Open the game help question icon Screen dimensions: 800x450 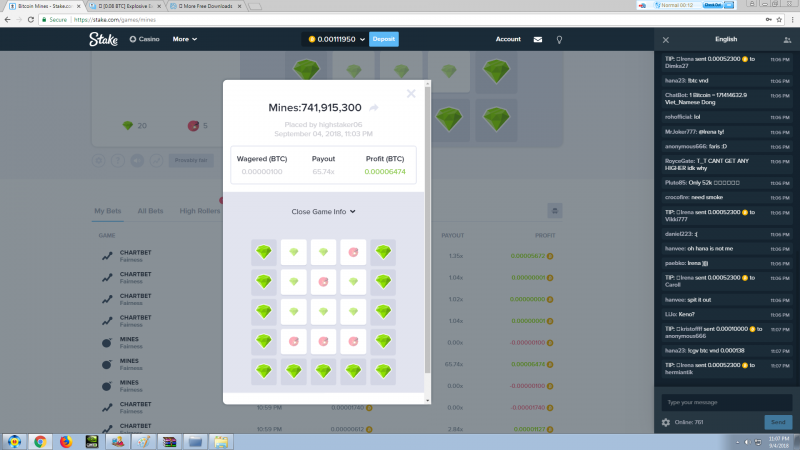(x=118, y=160)
